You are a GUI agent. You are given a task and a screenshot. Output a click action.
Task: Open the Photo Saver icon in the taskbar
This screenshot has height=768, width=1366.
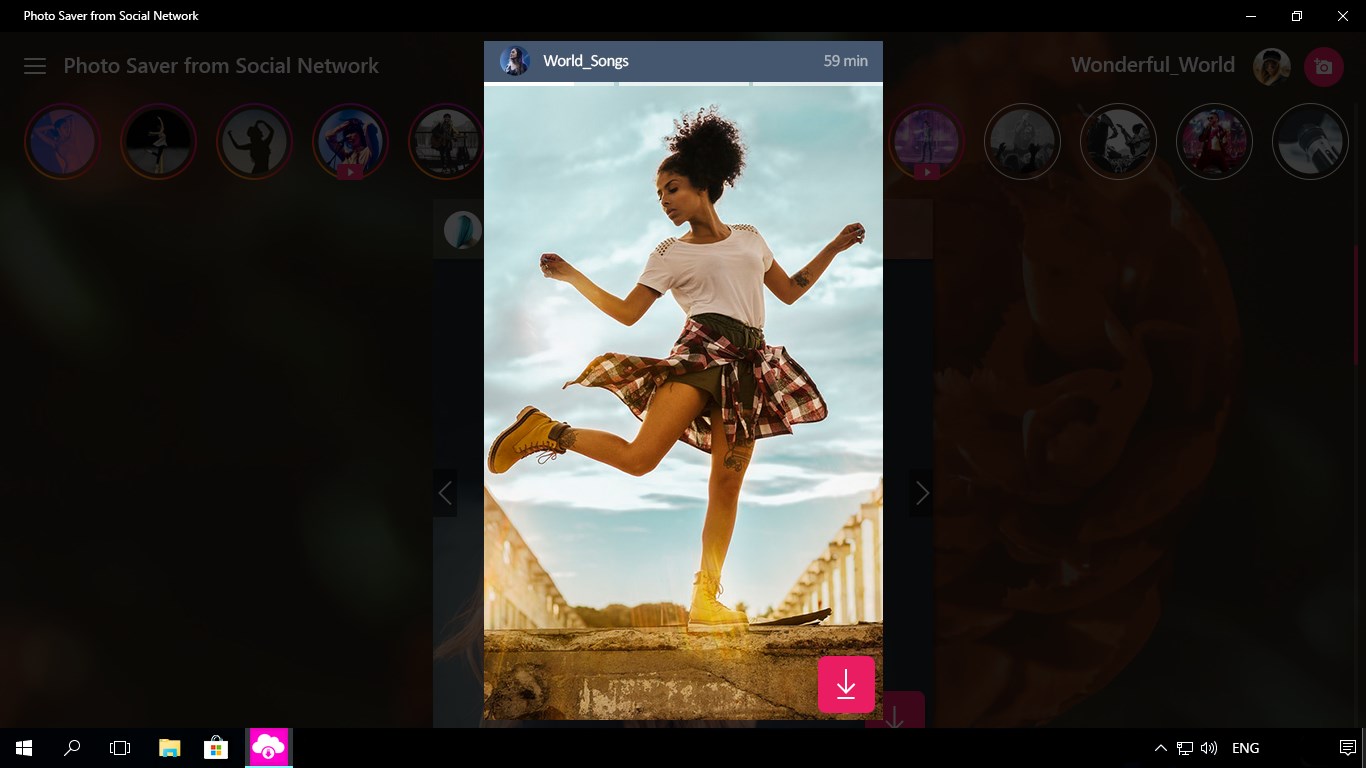[x=267, y=747]
